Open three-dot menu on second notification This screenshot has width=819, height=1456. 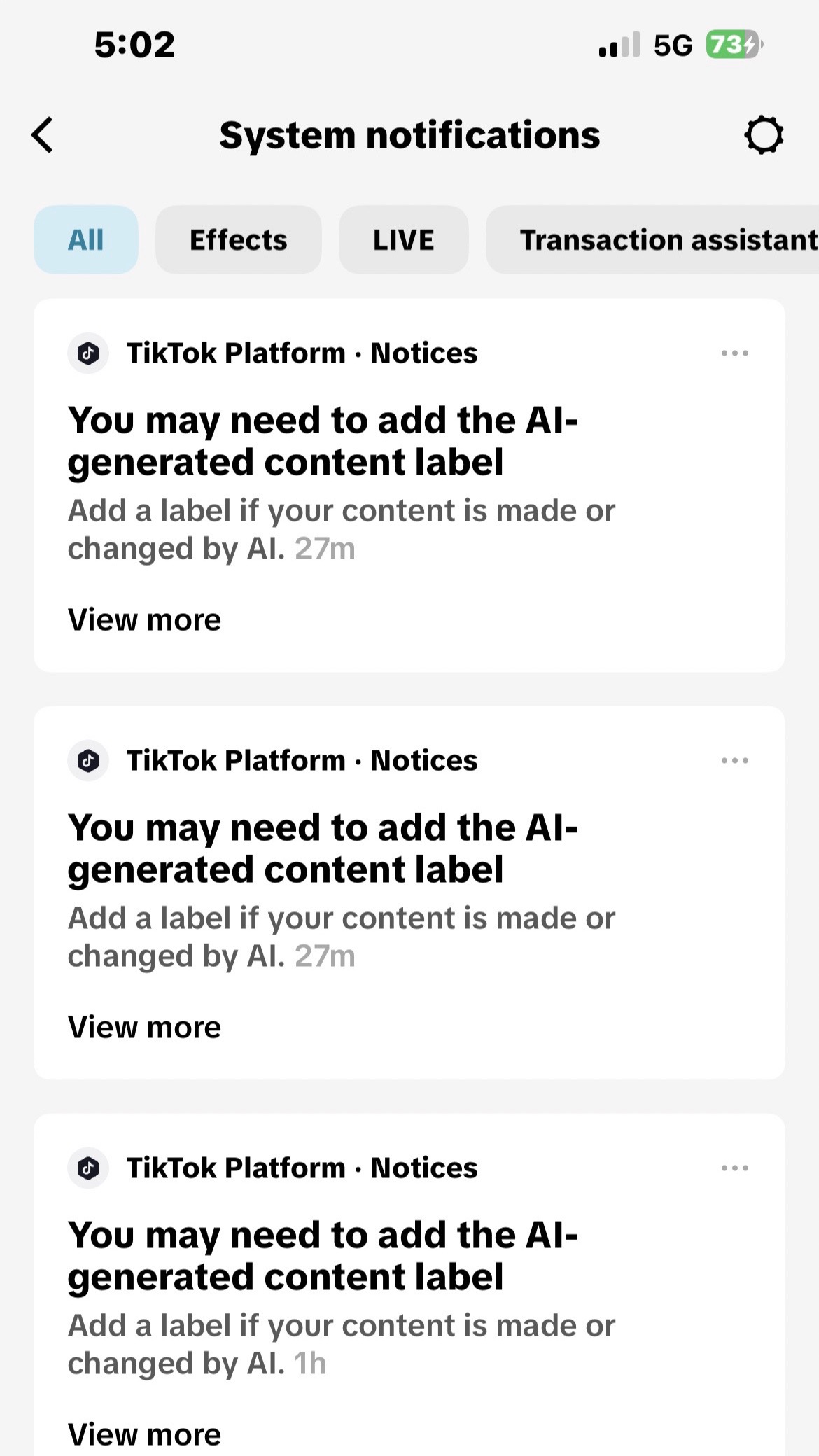[x=735, y=760]
